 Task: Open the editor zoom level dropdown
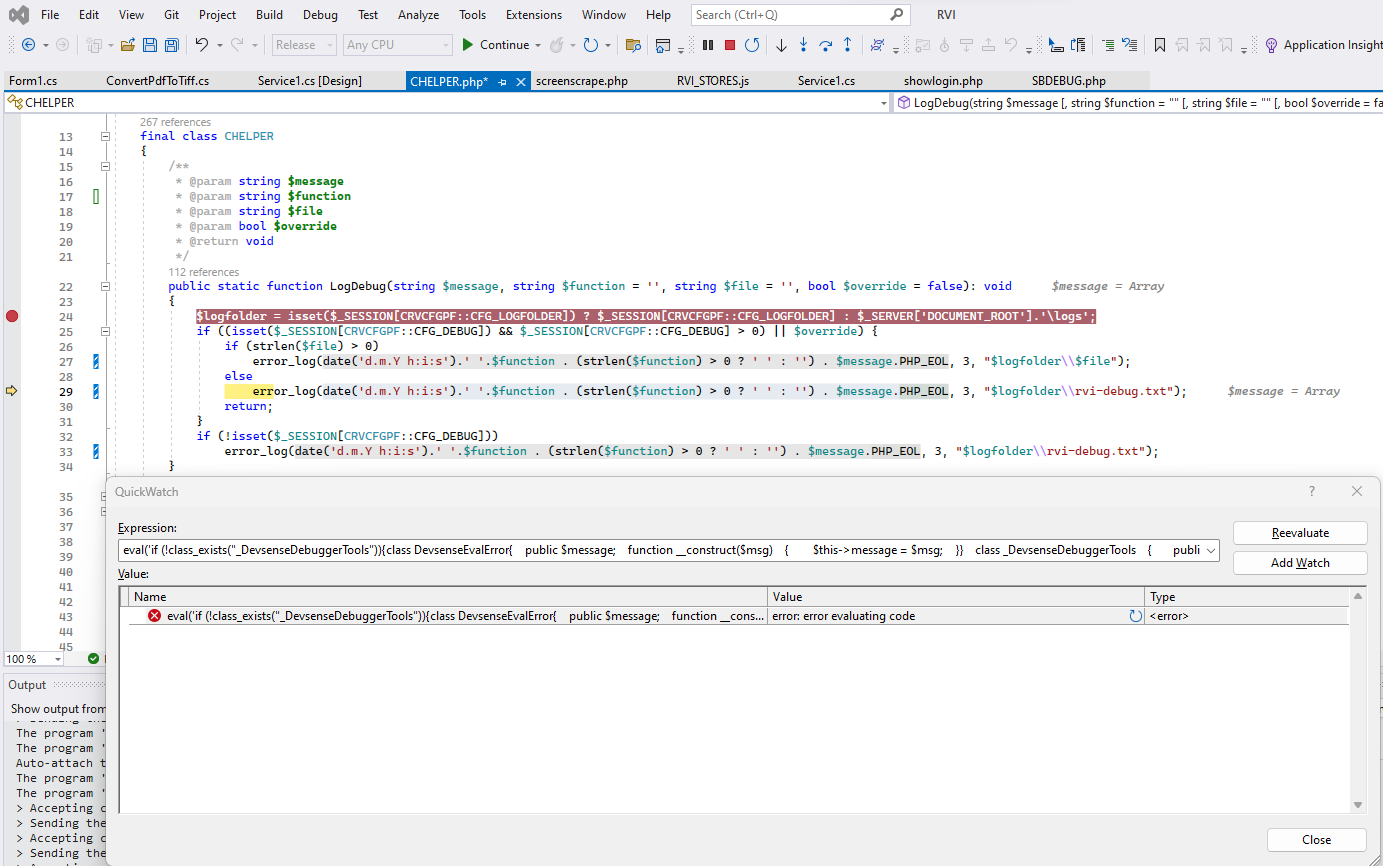click(x=57, y=659)
